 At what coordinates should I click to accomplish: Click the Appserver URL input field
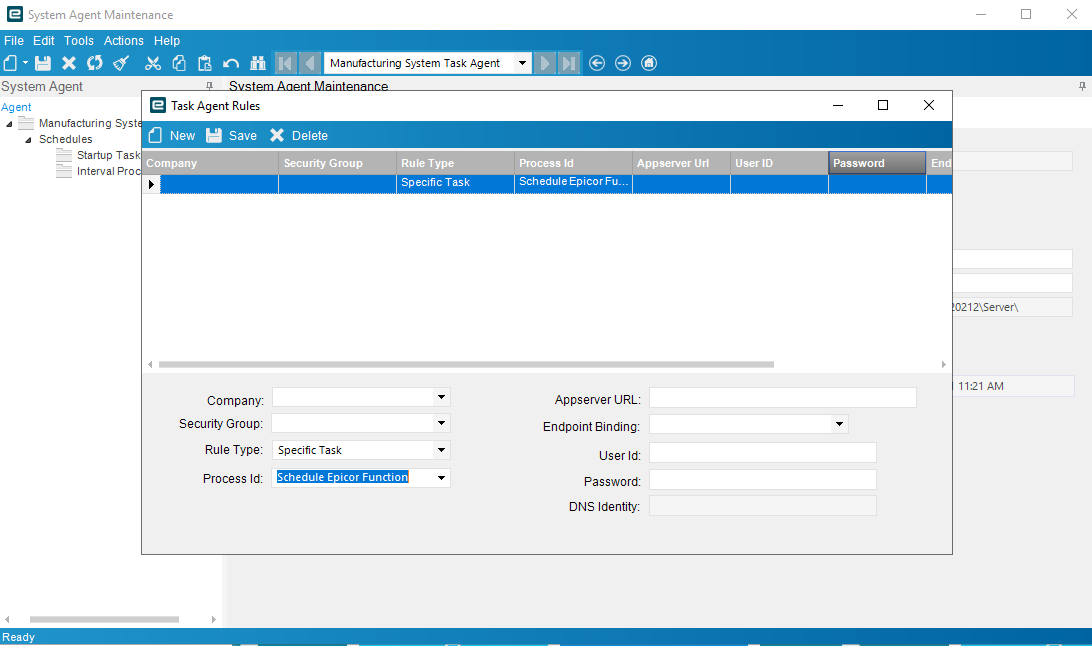pos(783,398)
